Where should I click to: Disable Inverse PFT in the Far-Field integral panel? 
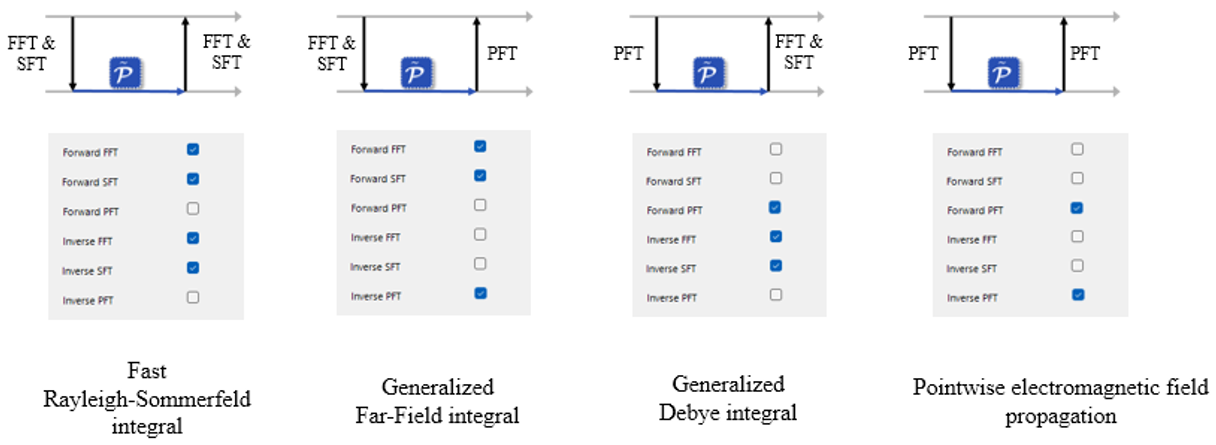click(x=480, y=293)
